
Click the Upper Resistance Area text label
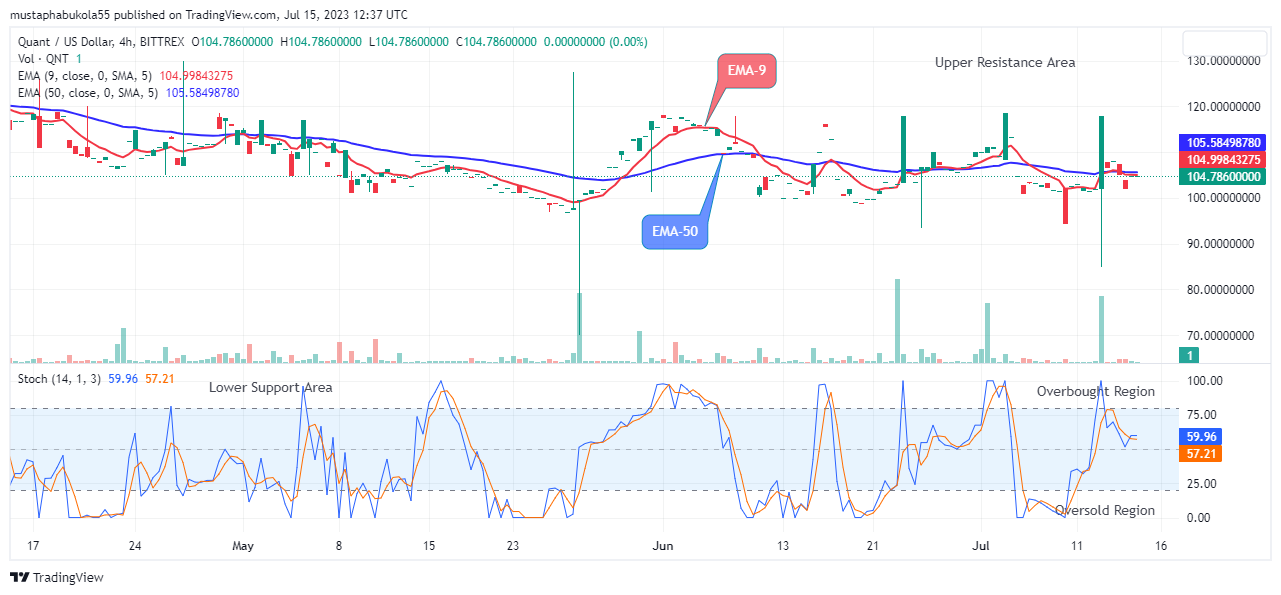1005,62
